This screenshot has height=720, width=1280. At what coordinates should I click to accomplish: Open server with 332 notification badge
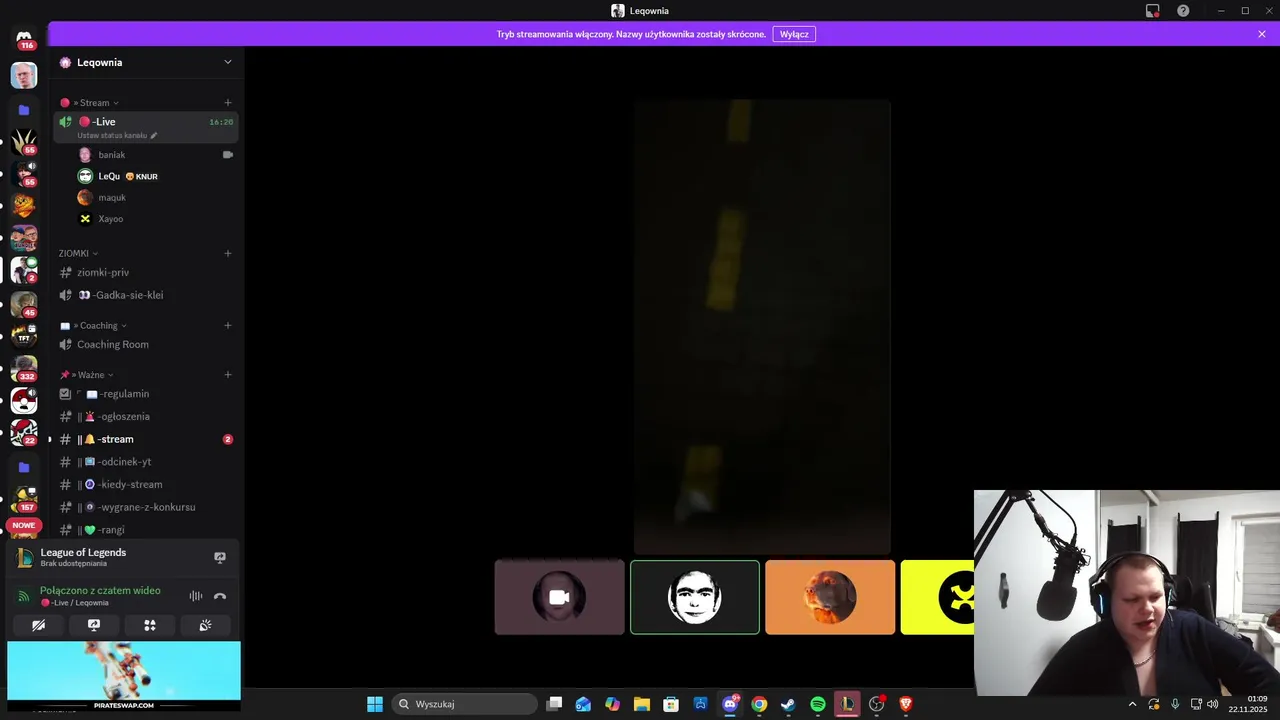(x=24, y=369)
